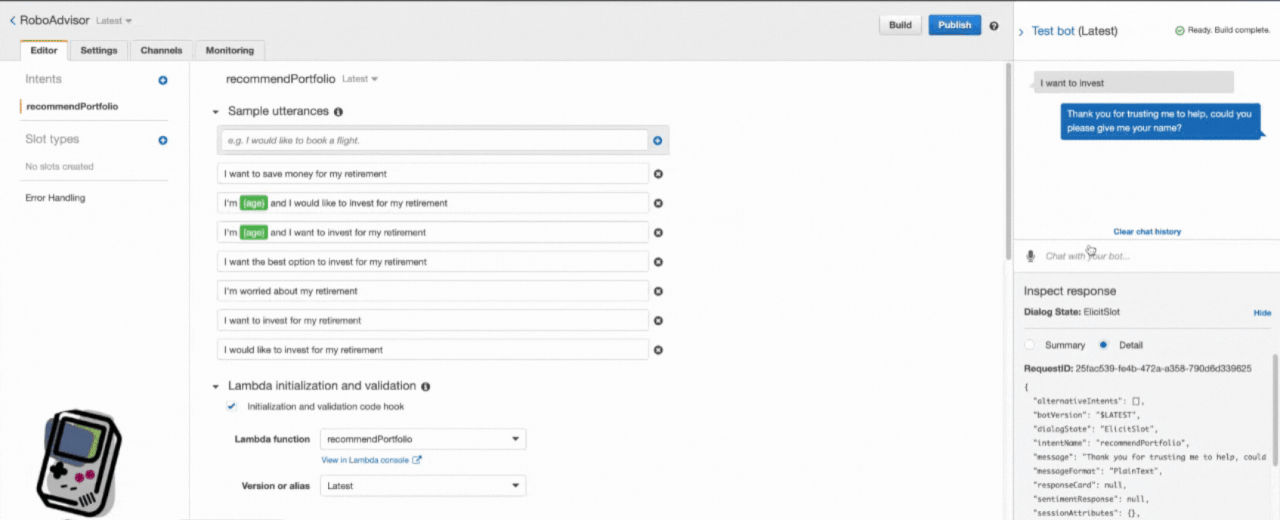Viewport: 1280px width, 520px height.
Task: Select the Summary radio button
Action: coord(1031,345)
